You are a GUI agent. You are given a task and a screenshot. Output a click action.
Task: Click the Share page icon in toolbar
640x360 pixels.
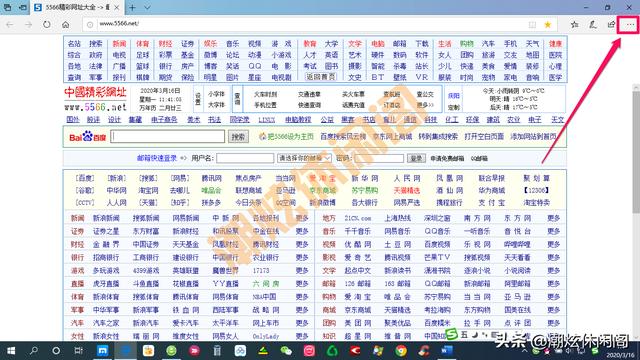[x=611, y=24]
